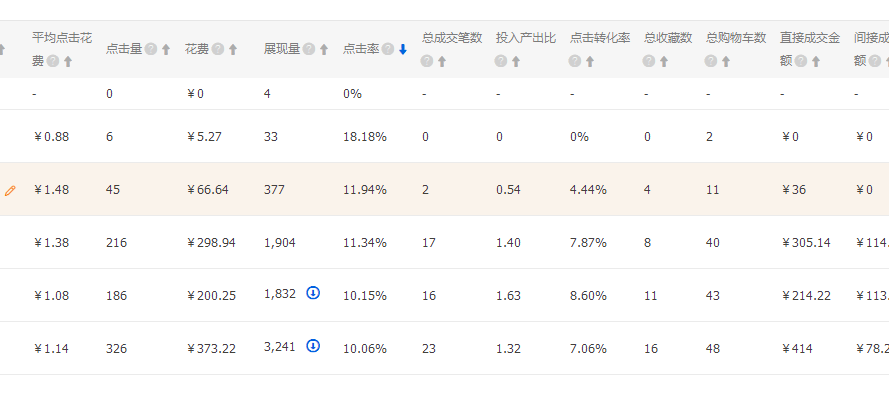
Task: Sort by 花费 using its arrow
Action: click(233, 49)
